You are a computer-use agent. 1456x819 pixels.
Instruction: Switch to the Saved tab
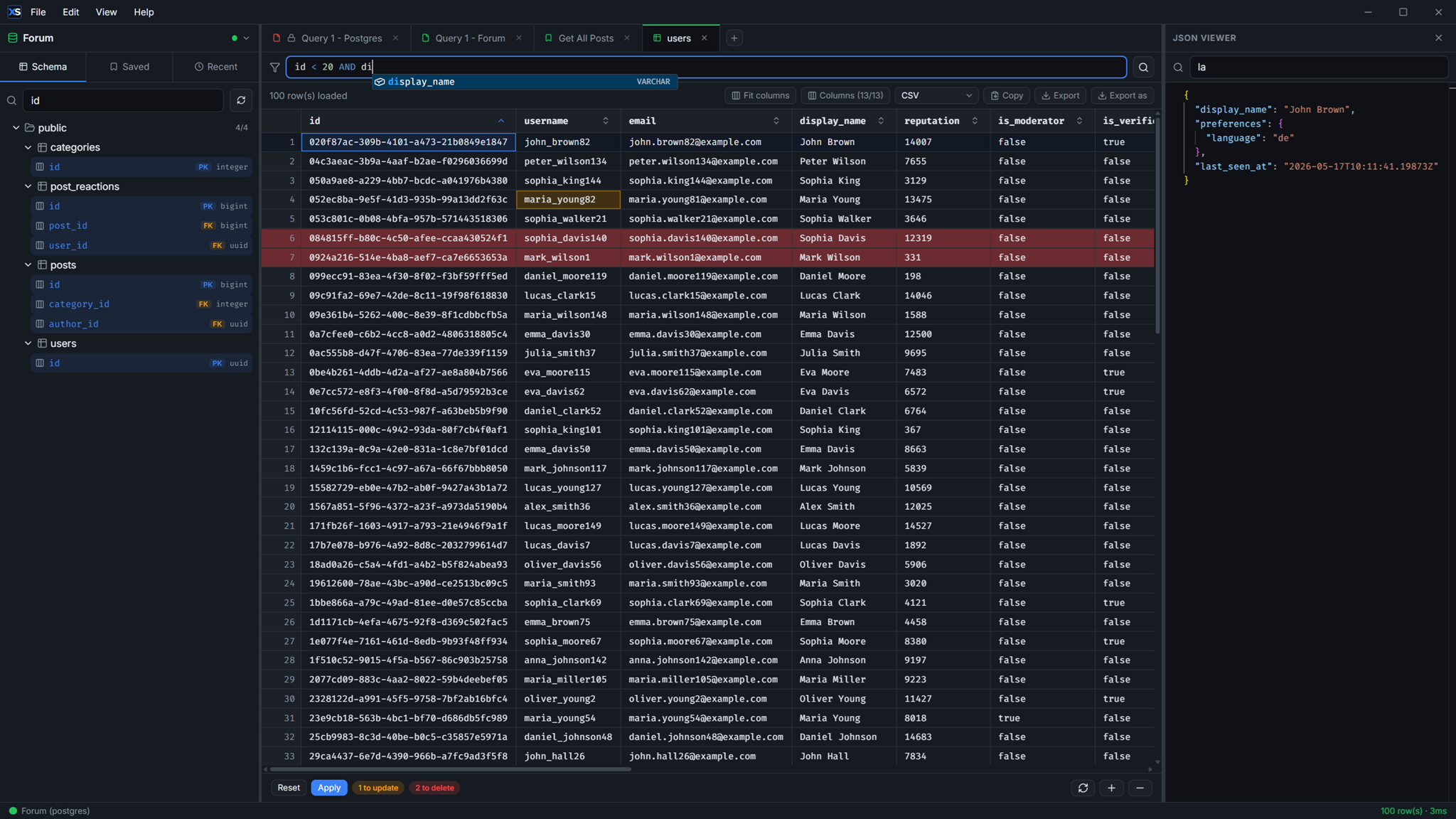coord(129,67)
